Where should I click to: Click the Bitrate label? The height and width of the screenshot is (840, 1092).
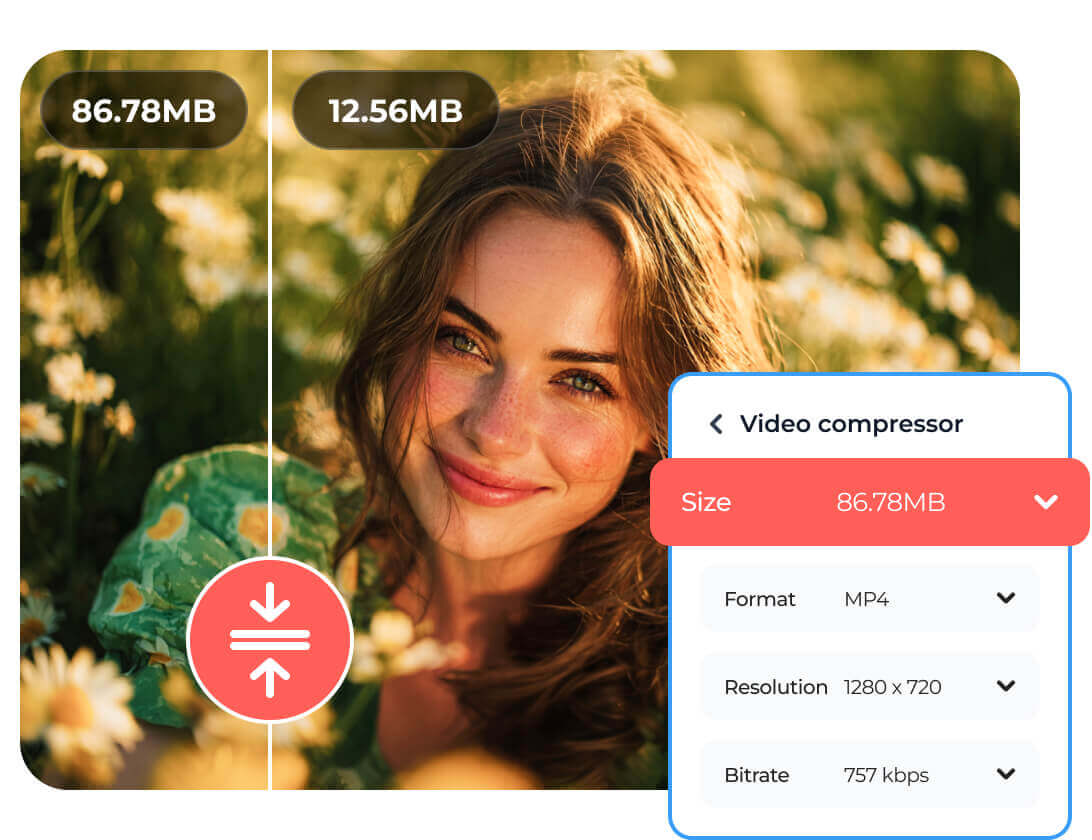757,775
